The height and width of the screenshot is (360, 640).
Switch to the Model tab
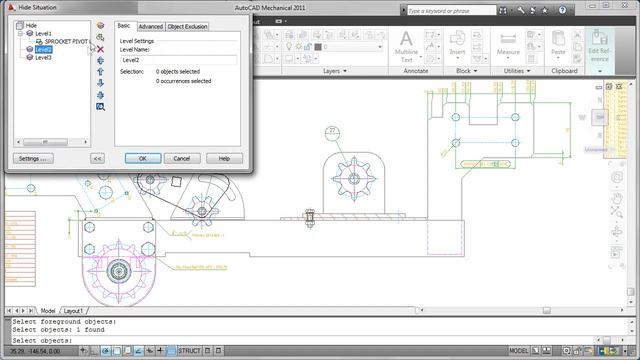coord(48,311)
